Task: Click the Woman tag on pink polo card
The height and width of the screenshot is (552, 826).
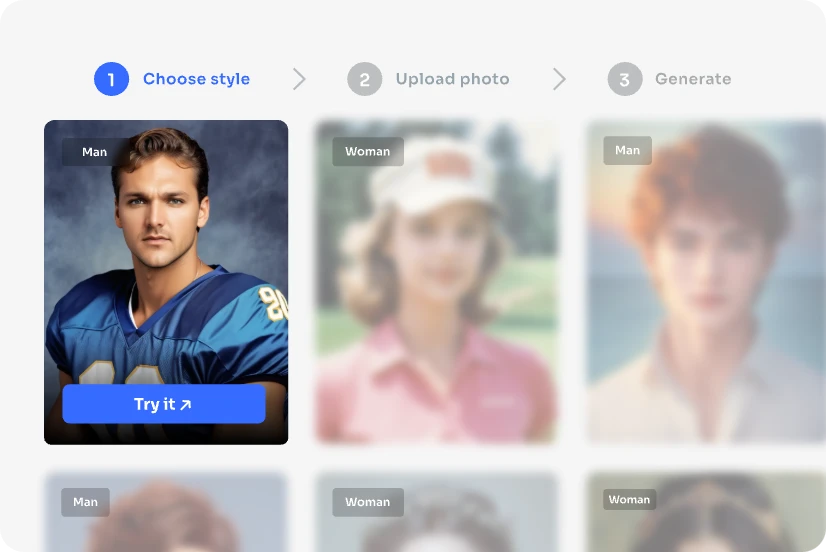Action: (368, 152)
